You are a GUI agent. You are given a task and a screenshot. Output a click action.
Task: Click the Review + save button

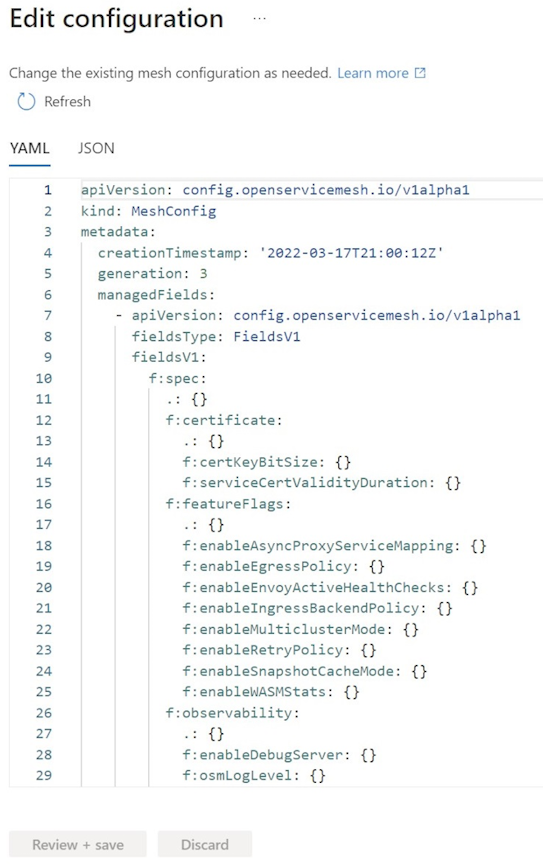tap(78, 845)
